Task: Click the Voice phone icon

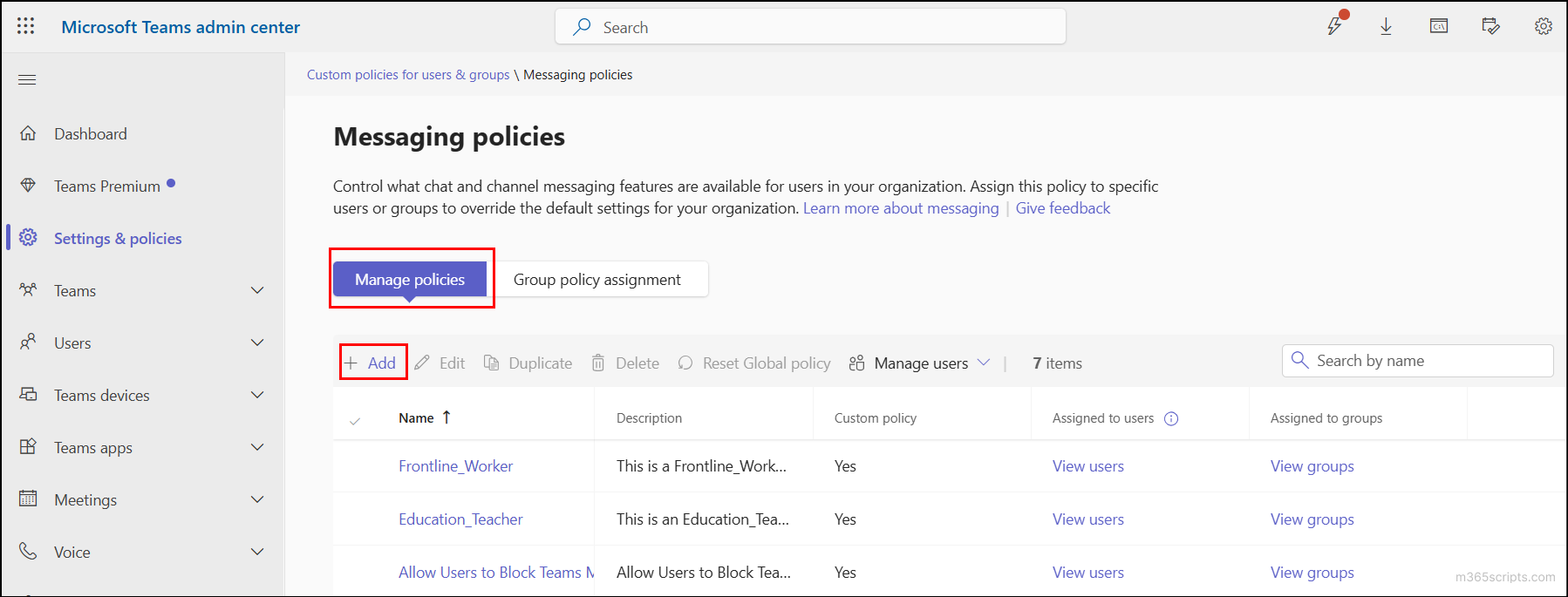Action: 28,552
